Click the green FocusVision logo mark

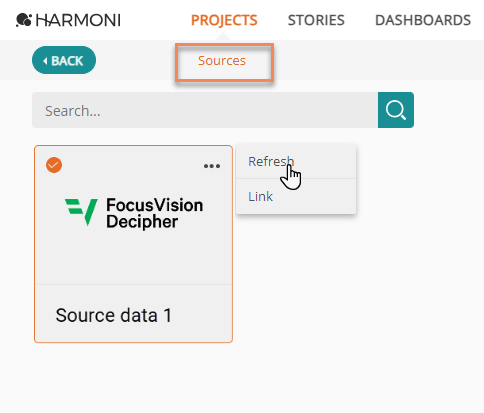(x=81, y=212)
